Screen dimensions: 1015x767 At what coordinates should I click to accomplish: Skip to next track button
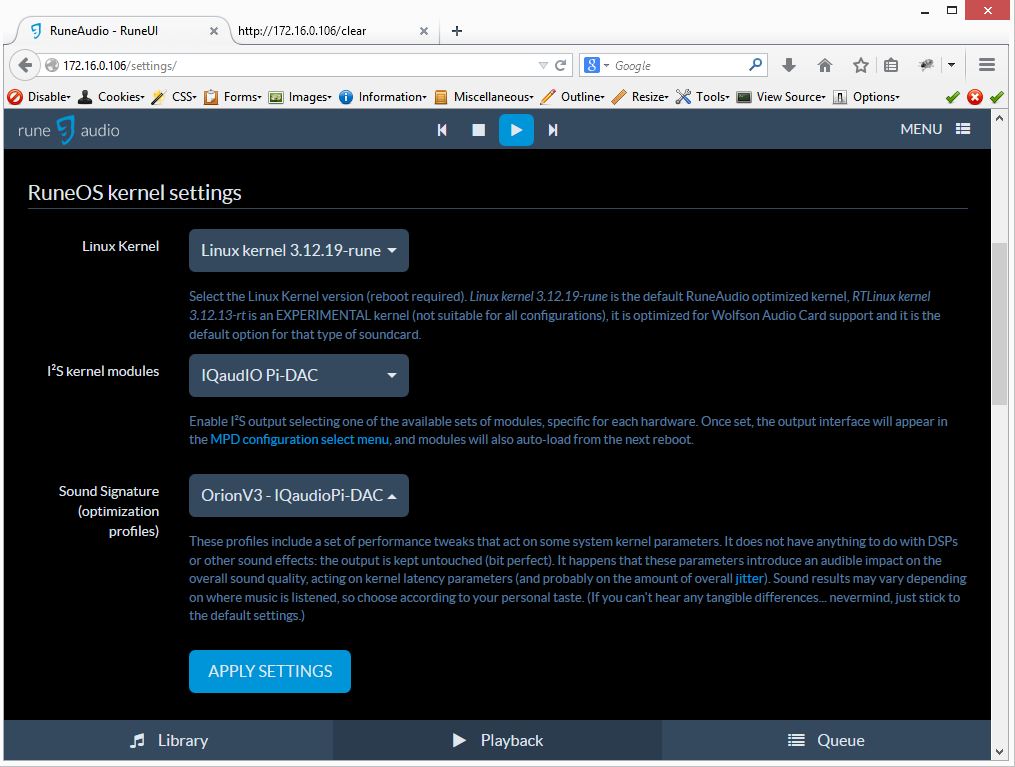[553, 130]
